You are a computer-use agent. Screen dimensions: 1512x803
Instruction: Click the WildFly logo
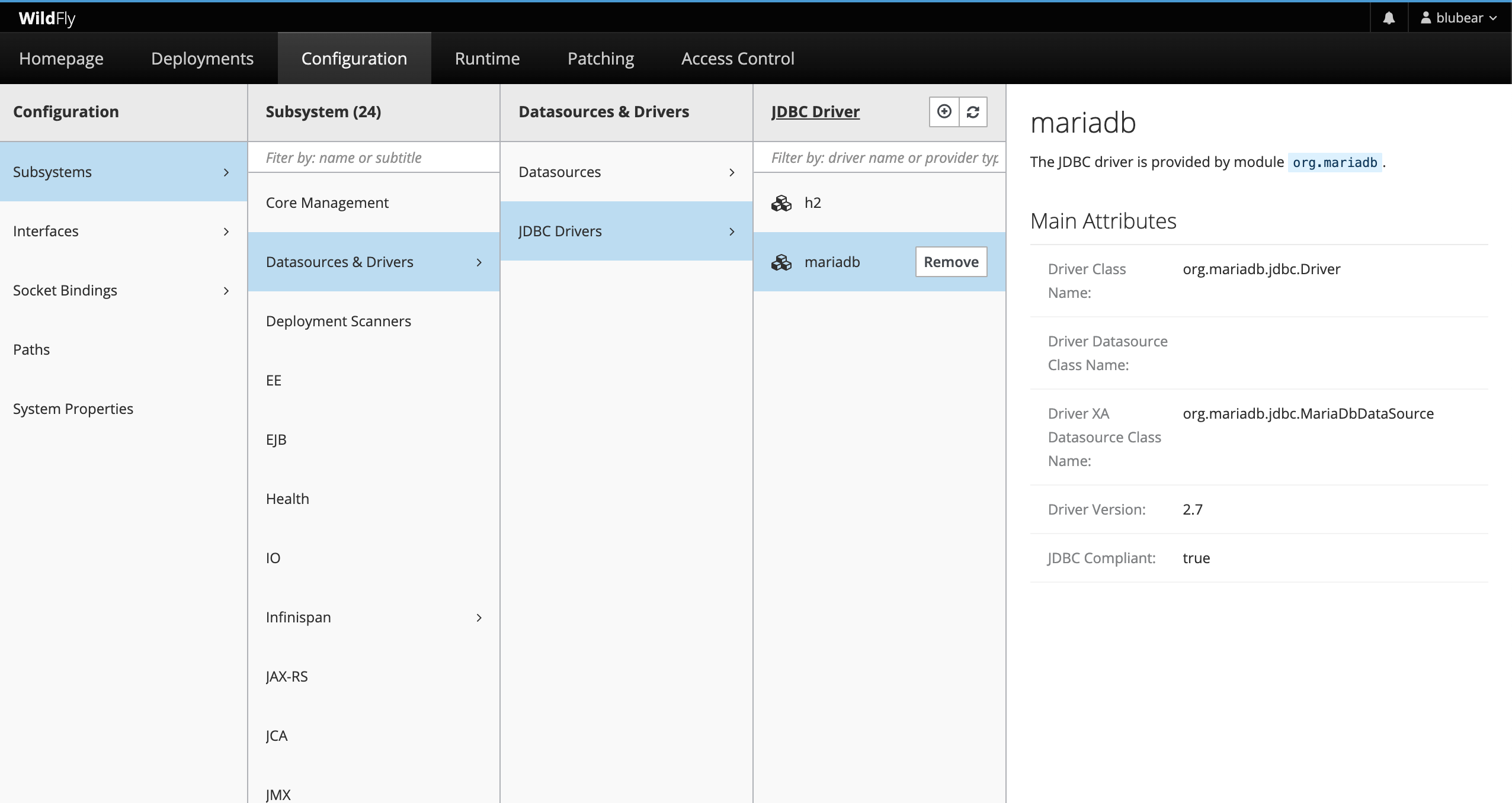pyautogui.click(x=47, y=18)
